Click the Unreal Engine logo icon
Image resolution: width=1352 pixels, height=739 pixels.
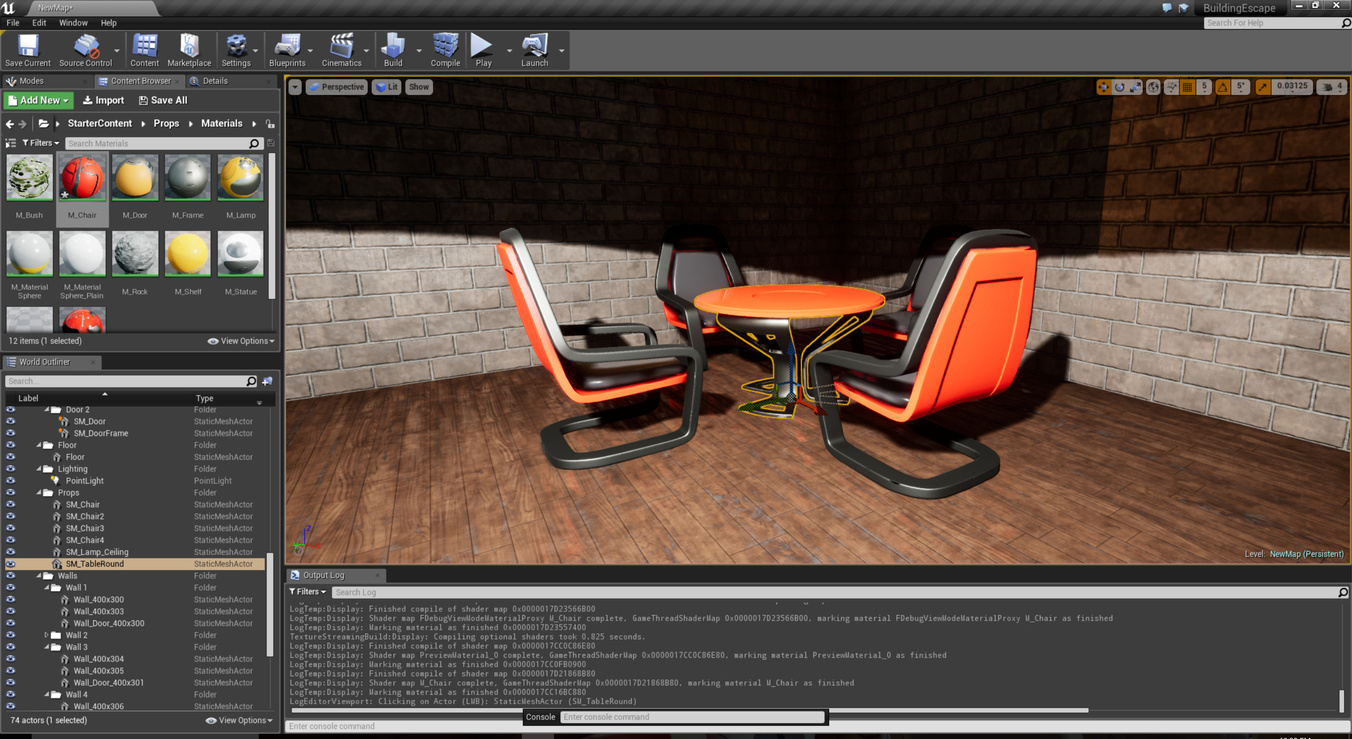tap(9, 8)
